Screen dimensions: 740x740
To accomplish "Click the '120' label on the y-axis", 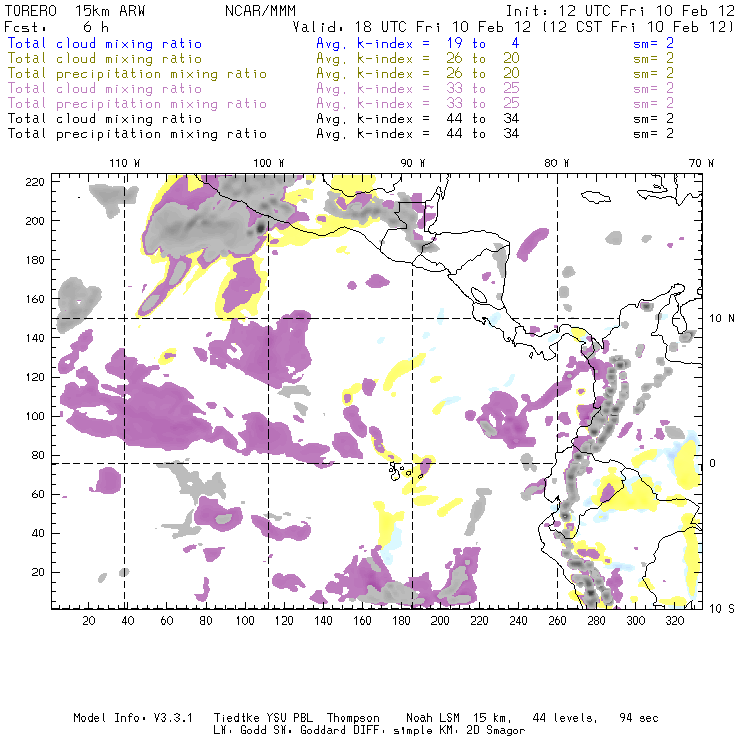I will pyautogui.click(x=35, y=377).
